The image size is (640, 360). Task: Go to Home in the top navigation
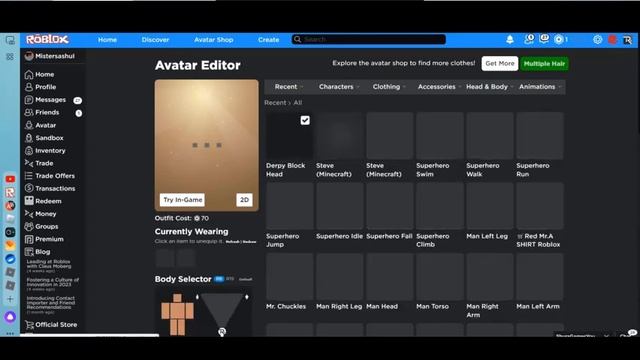point(107,40)
